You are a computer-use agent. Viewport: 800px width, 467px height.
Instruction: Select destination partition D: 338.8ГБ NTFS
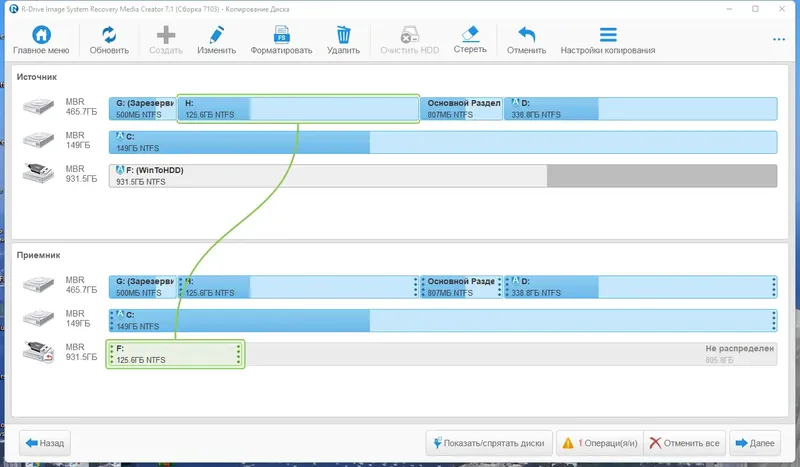click(640, 287)
